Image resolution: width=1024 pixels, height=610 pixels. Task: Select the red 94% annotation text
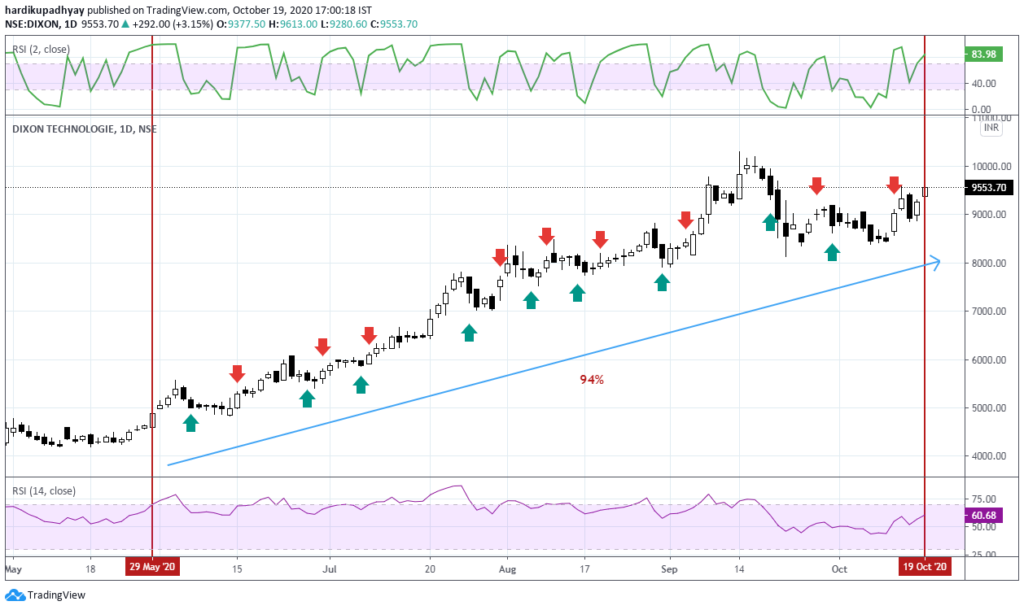(x=592, y=379)
